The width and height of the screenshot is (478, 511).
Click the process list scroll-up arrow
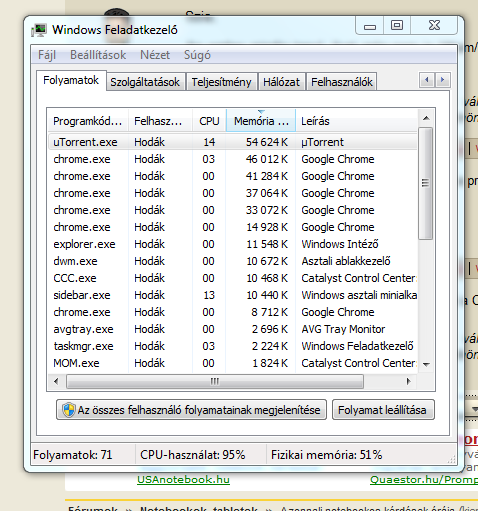[426, 118]
